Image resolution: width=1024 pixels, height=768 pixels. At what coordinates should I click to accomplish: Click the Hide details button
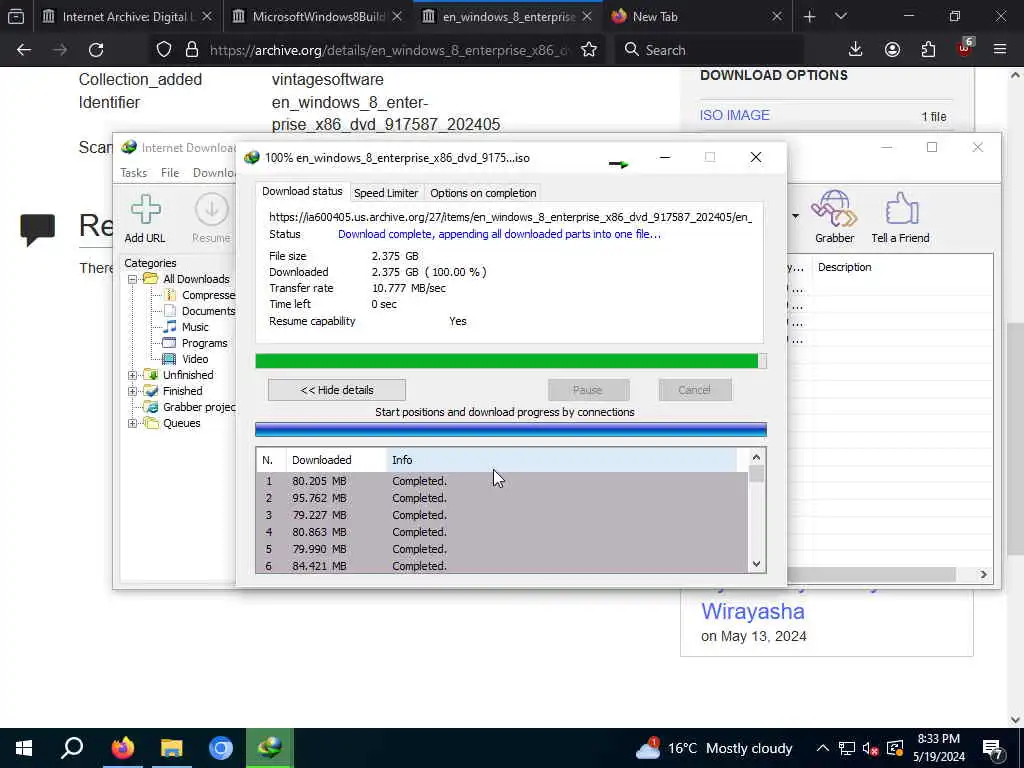337,390
